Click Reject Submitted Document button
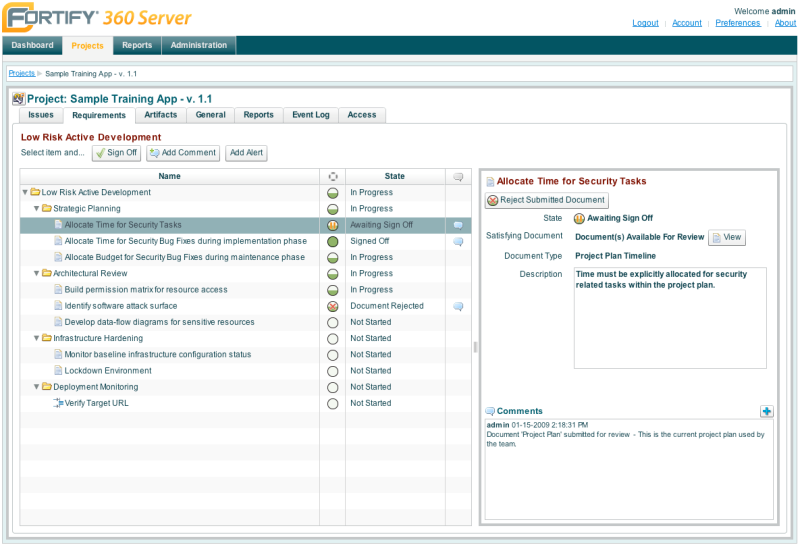Screen dimensions: 800x545 546,200
